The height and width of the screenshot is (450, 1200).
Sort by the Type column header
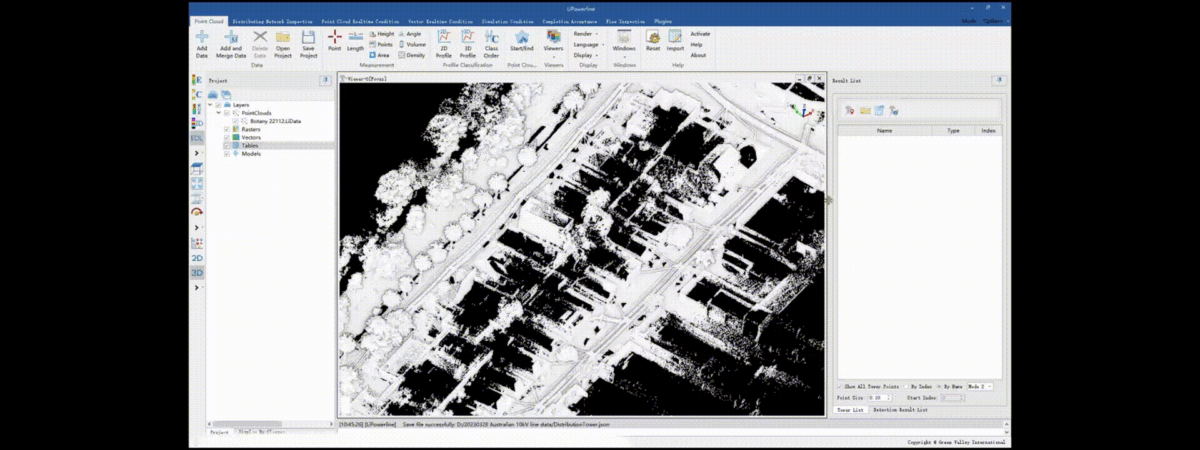tap(953, 130)
